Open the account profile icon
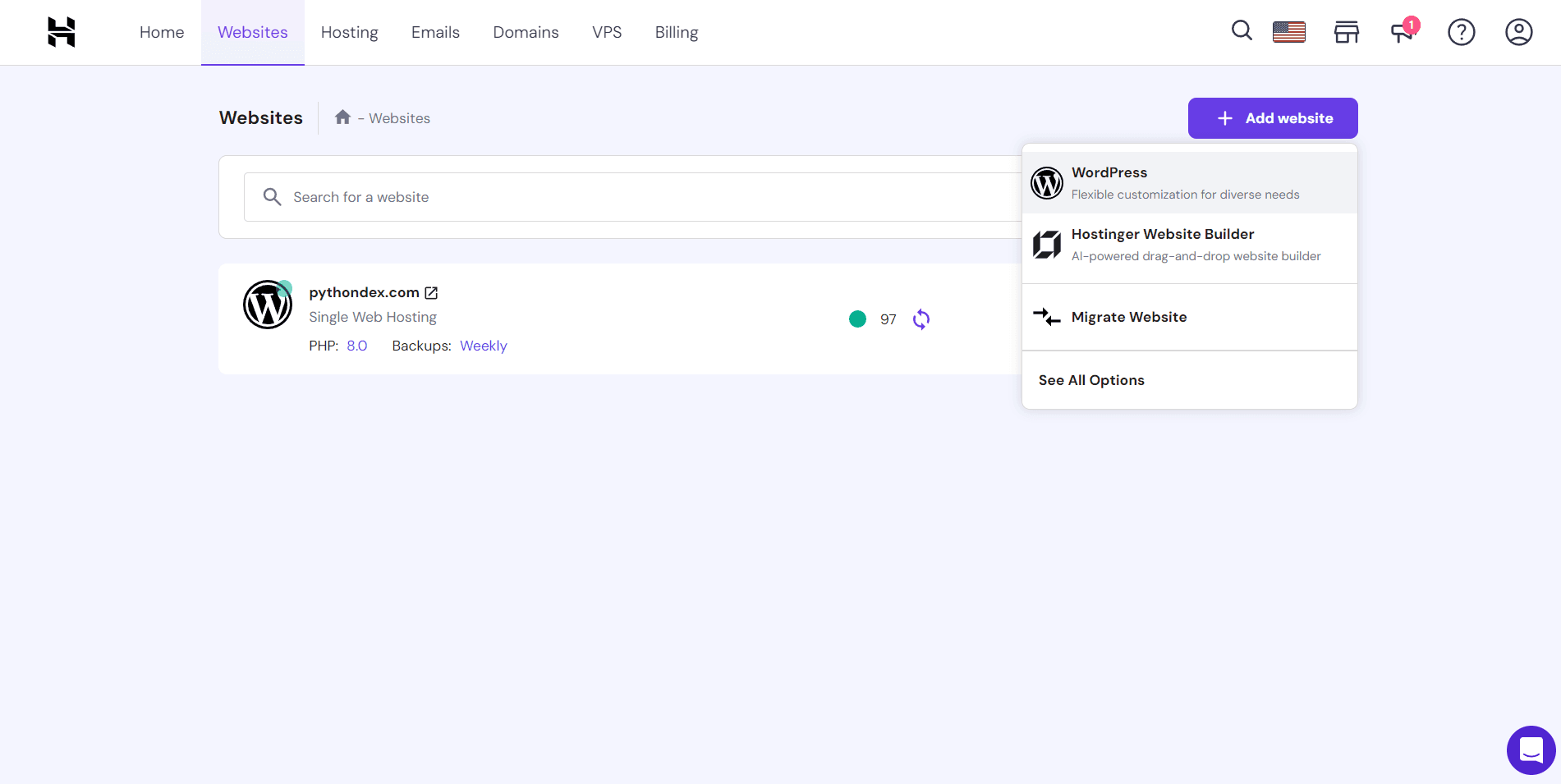The image size is (1561, 784). [1518, 32]
